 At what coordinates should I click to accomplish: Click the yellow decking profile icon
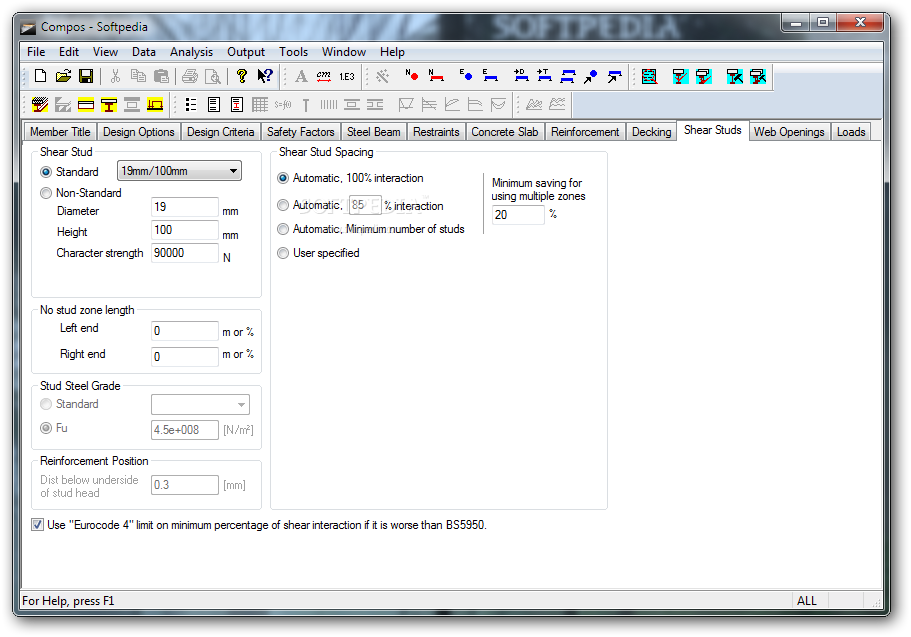pyautogui.click(x=155, y=105)
